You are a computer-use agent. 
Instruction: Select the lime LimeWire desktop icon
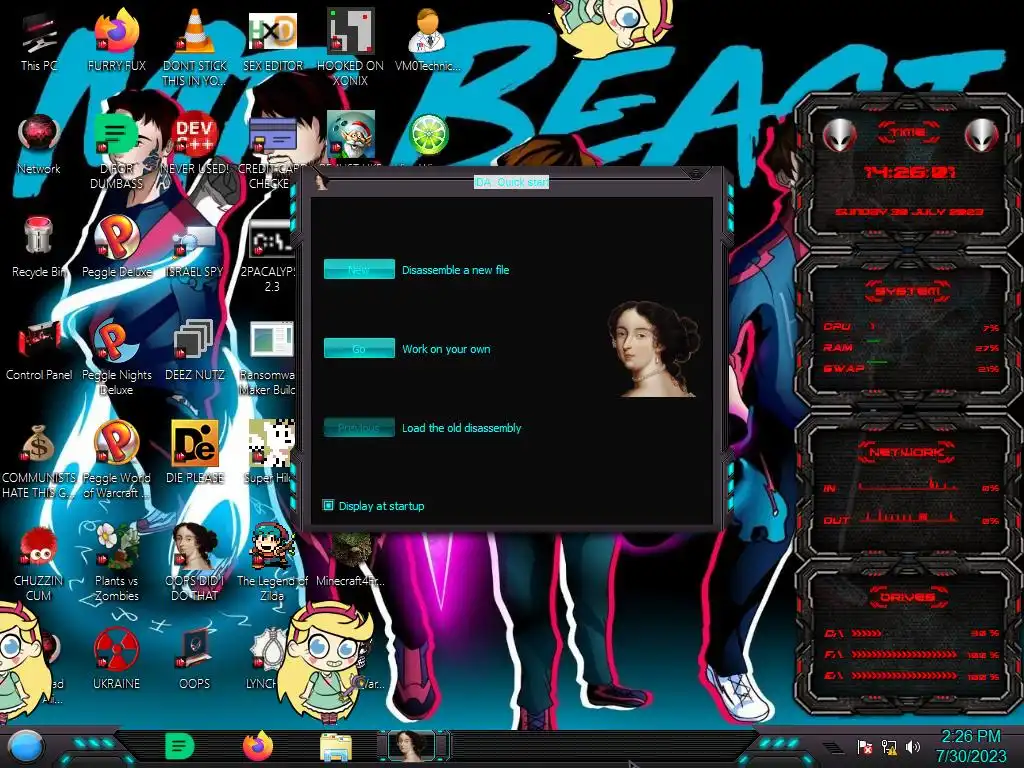pos(428,135)
